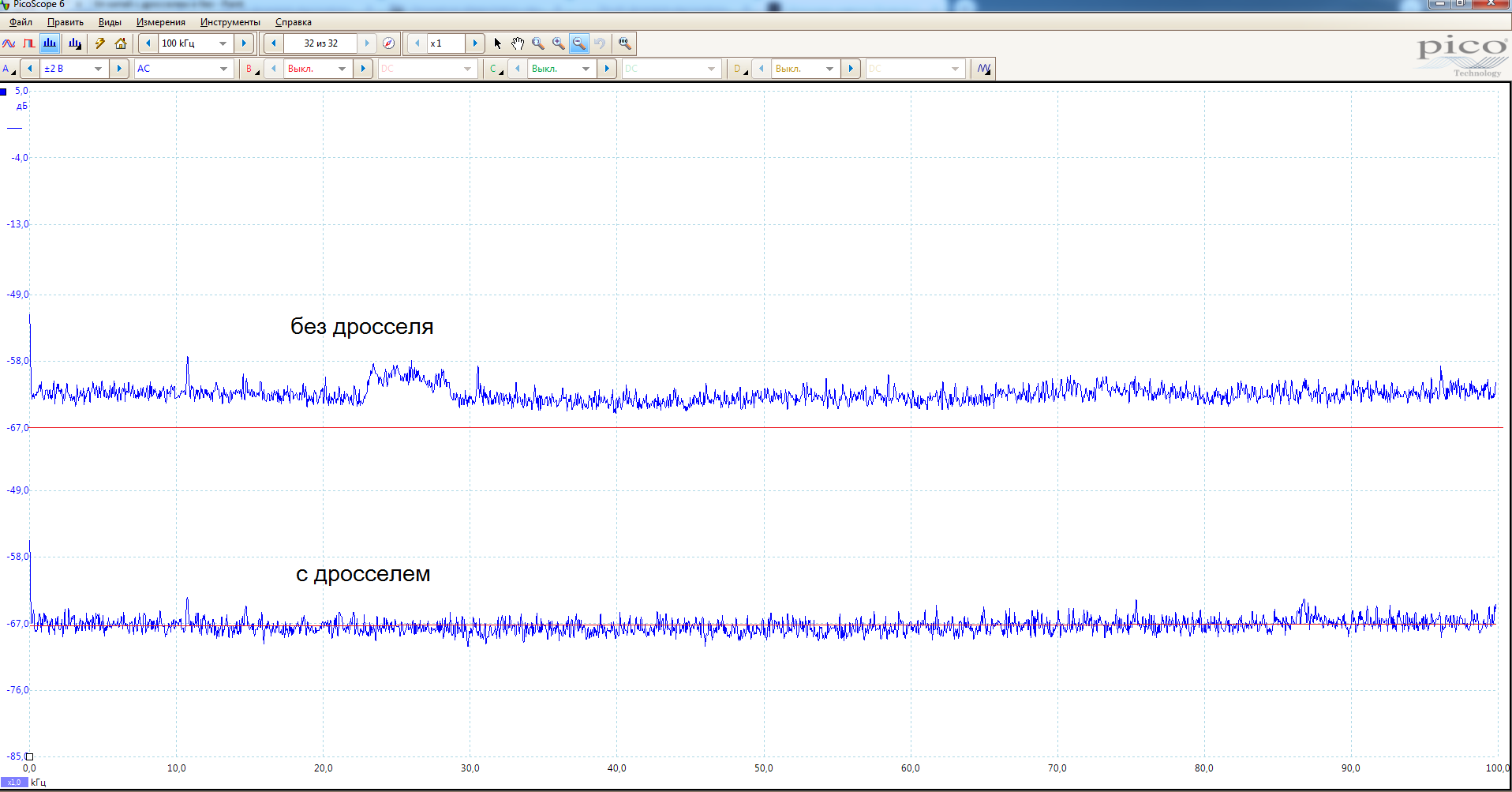The width and height of the screenshot is (1512, 792).
Task: Increase the x1 zoom factor arrow
Action: coord(475,43)
